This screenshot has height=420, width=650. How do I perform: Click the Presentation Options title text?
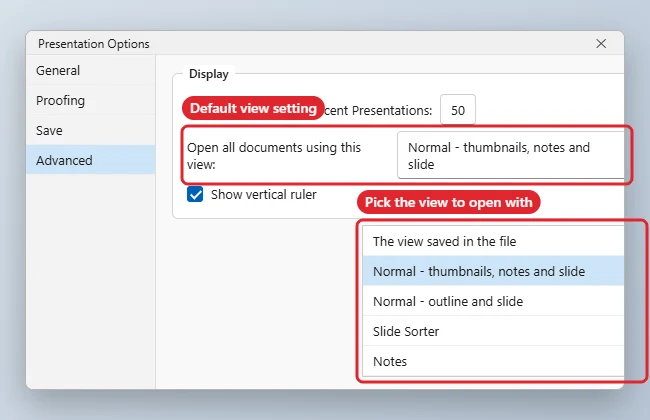94,44
